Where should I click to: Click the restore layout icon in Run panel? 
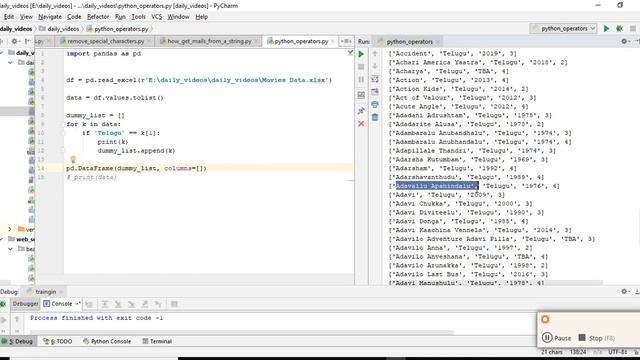[361, 96]
